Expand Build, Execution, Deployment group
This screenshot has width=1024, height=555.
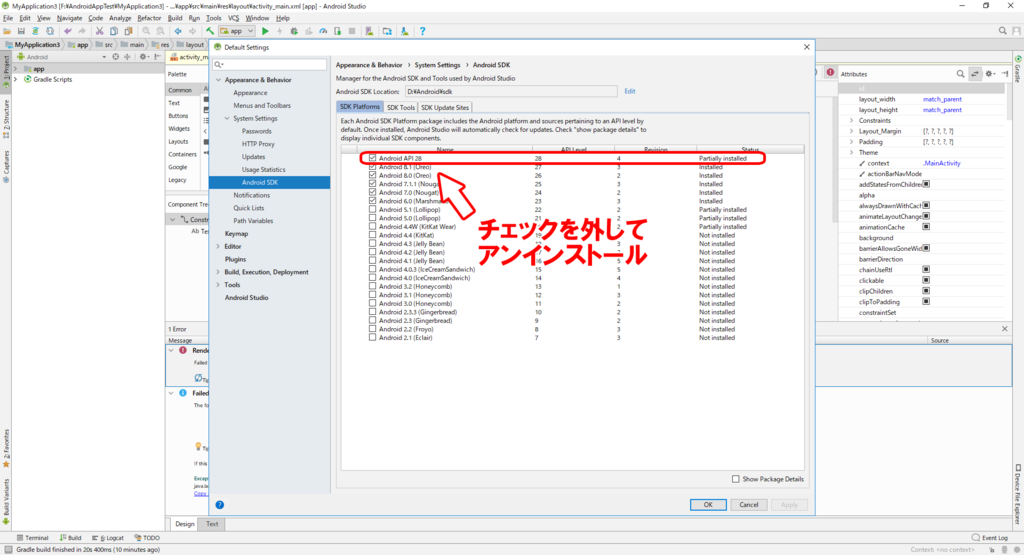click(219, 272)
